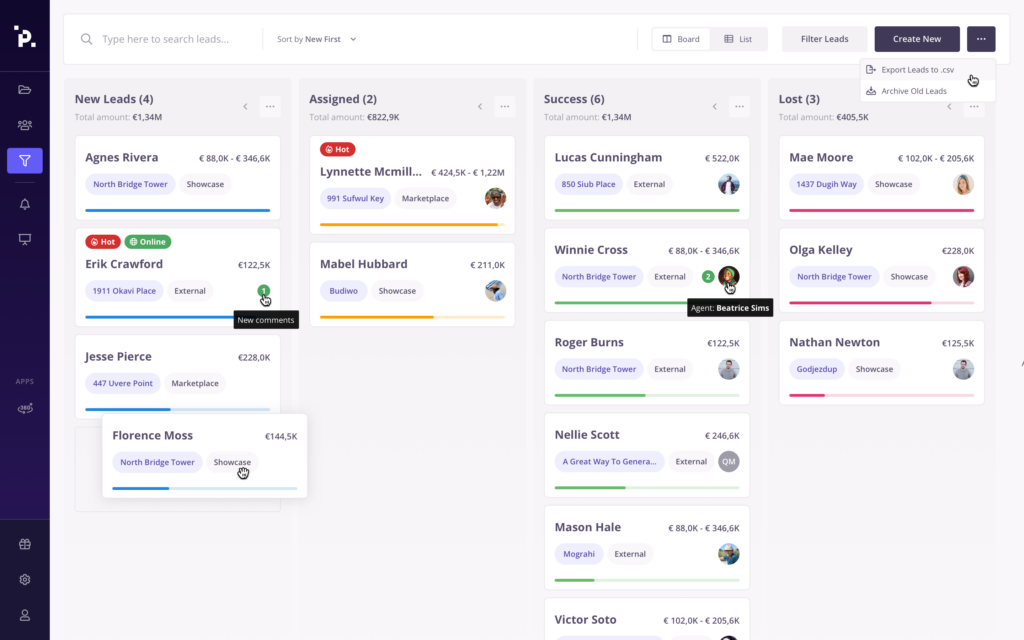This screenshot has width=1024, height=640.
Task: Open the notifications bell icon
Action: tap(25, 204)
